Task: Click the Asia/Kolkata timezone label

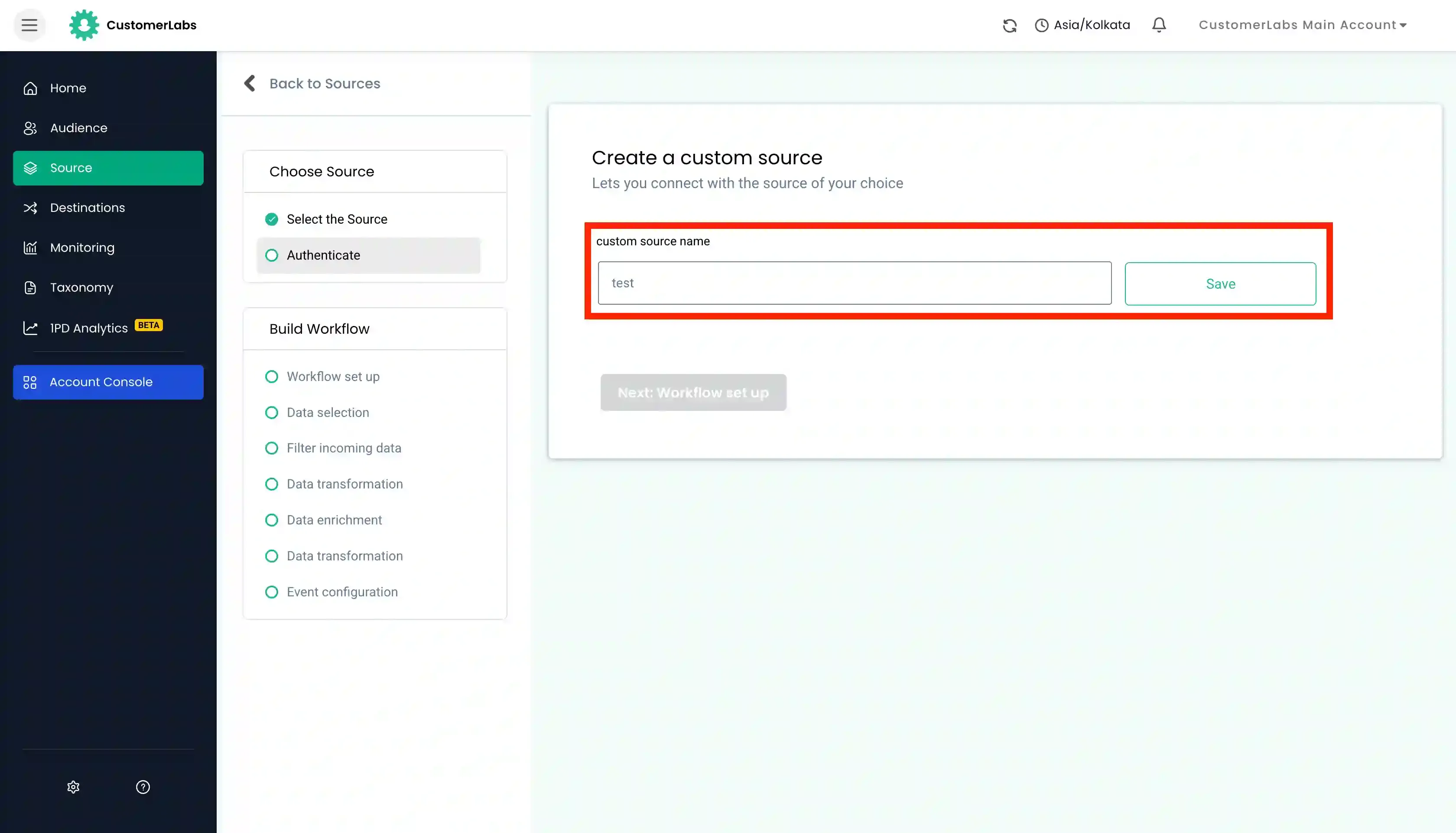Action: tap(1092, 25)
